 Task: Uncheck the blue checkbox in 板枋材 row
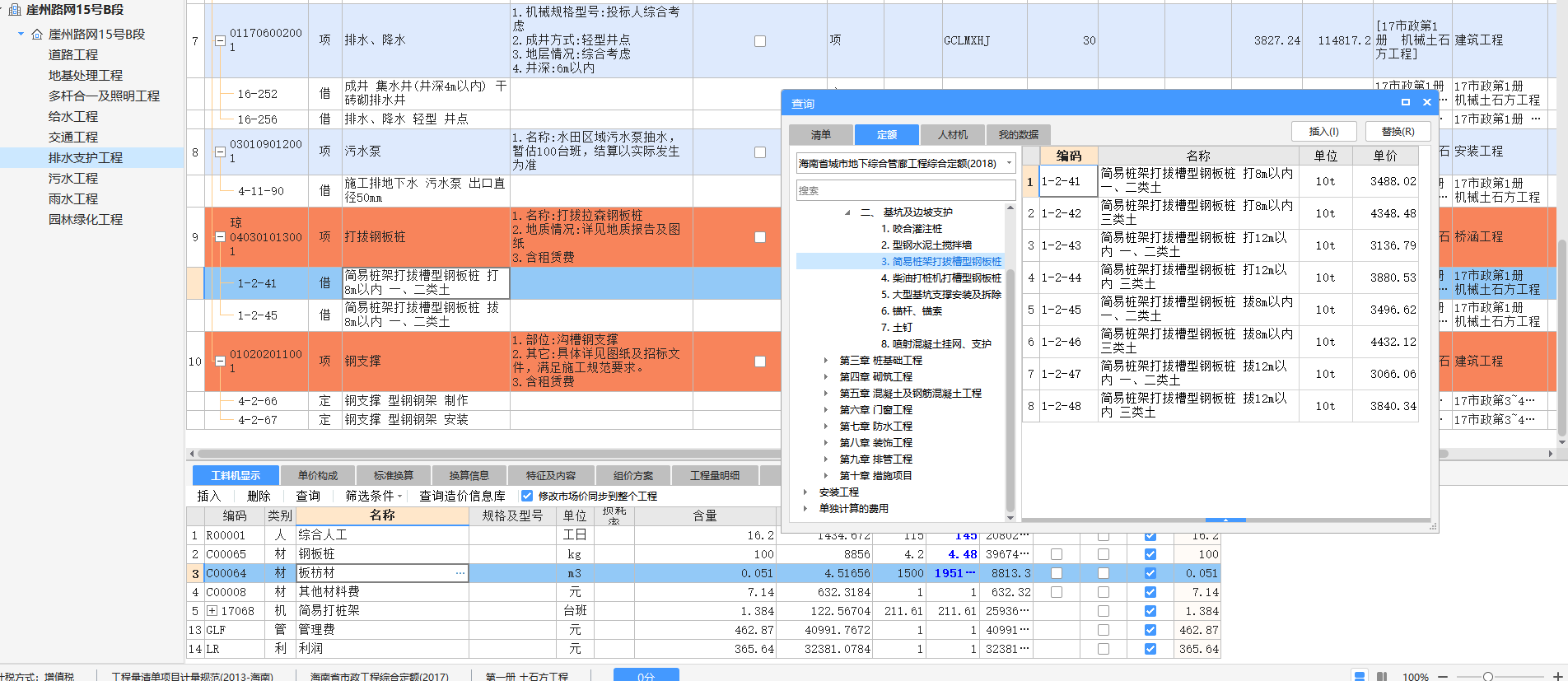tap(1150, 573)
